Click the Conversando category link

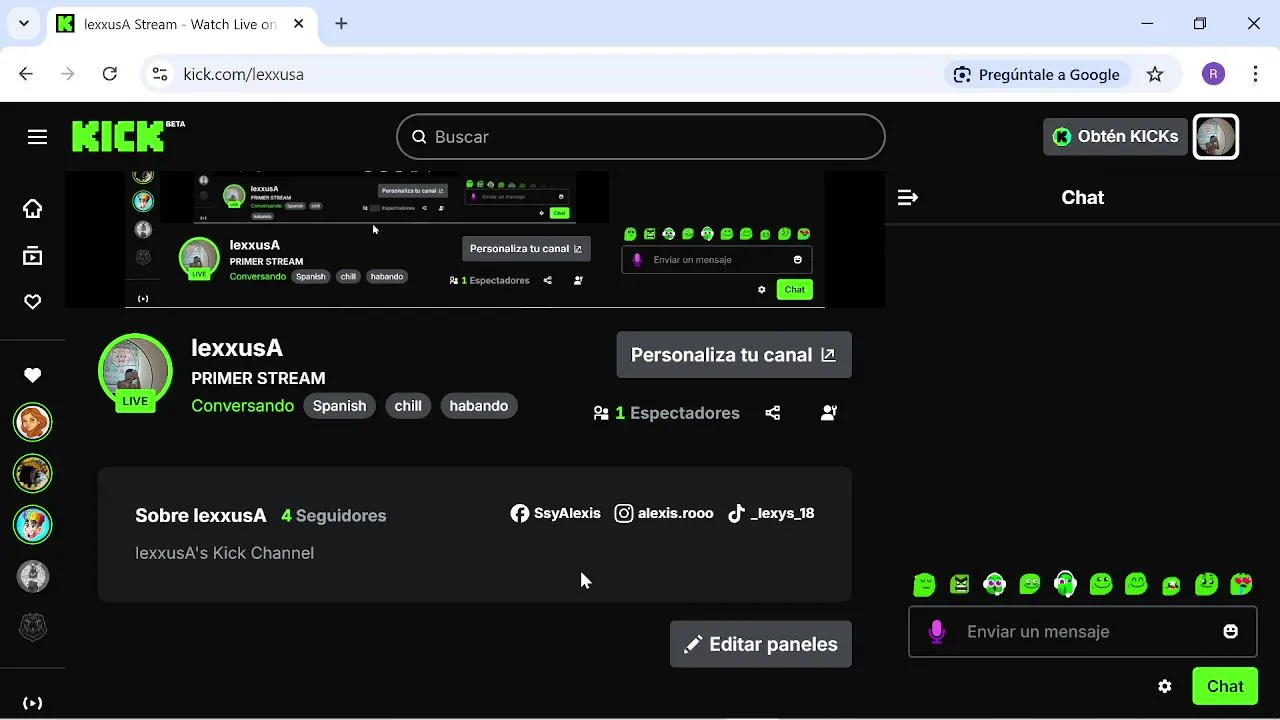(243, 406)
